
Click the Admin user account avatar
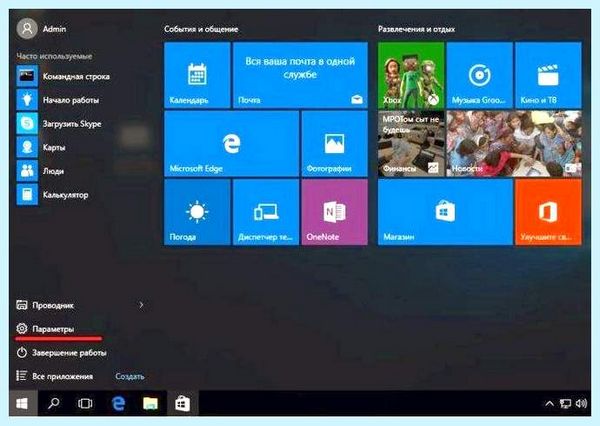pyautogui.click(x=27, y=29)
